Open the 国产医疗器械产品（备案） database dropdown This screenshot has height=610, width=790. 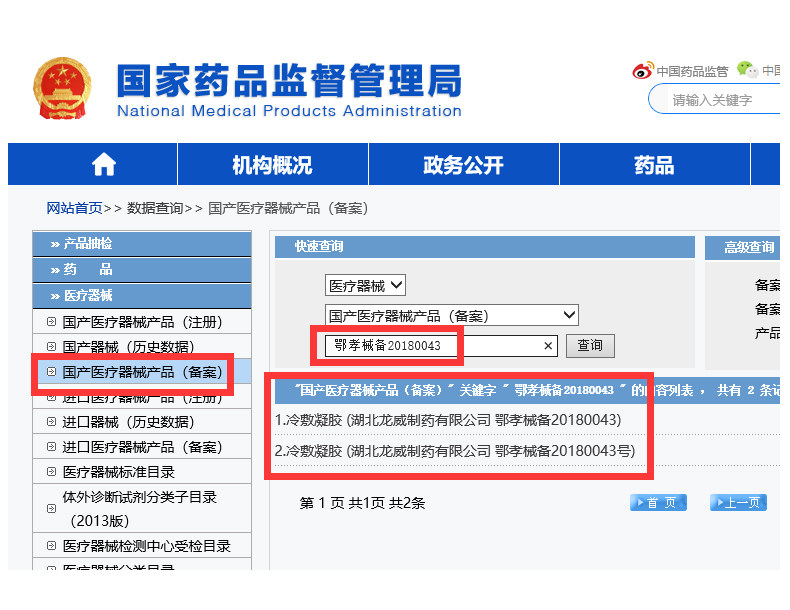point(451,315)
